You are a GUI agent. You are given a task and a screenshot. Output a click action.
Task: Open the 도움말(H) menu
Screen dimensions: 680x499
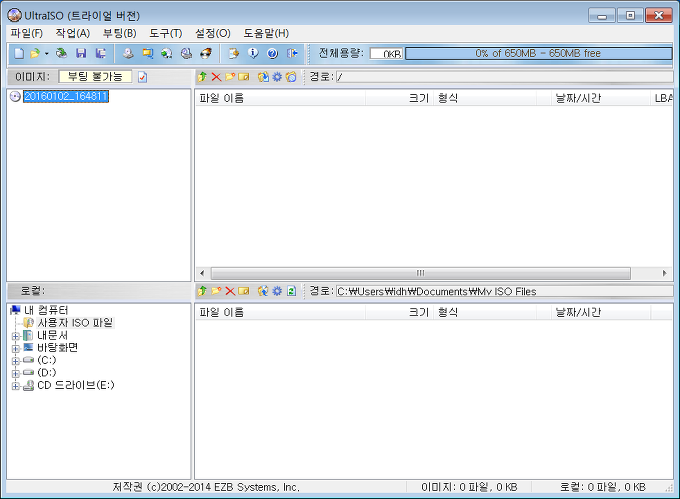266,33
